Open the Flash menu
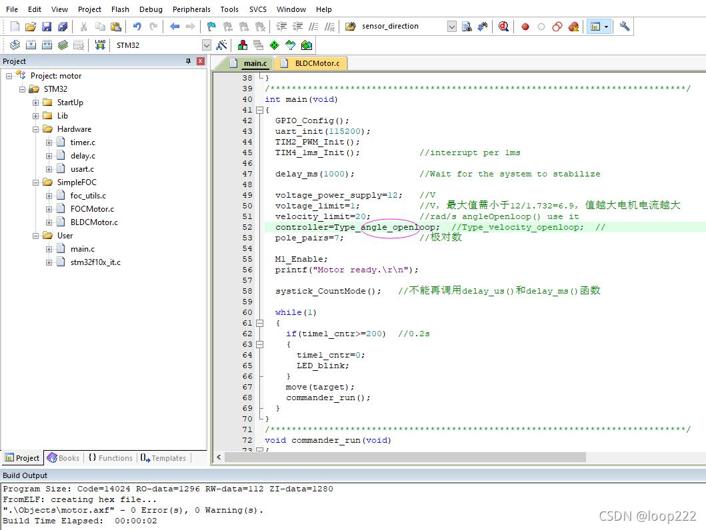 point(120,9)
